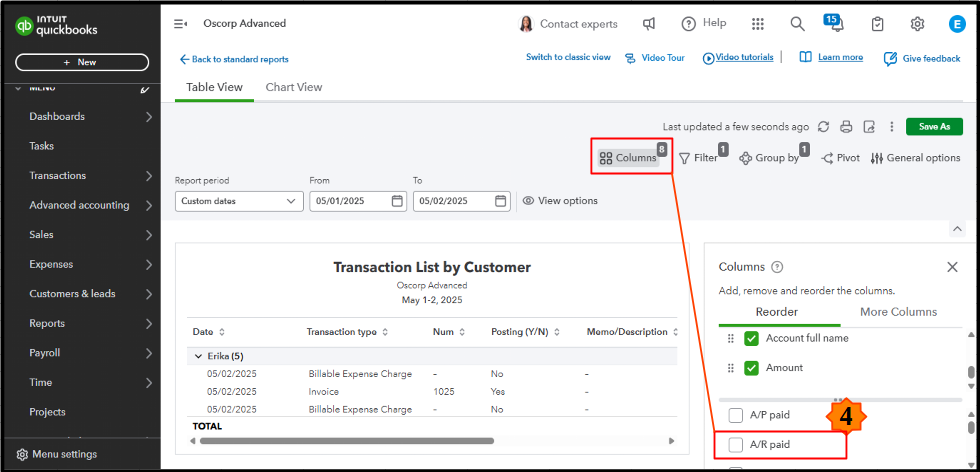
Task: Open the settings gear icon
Action: 917,24
